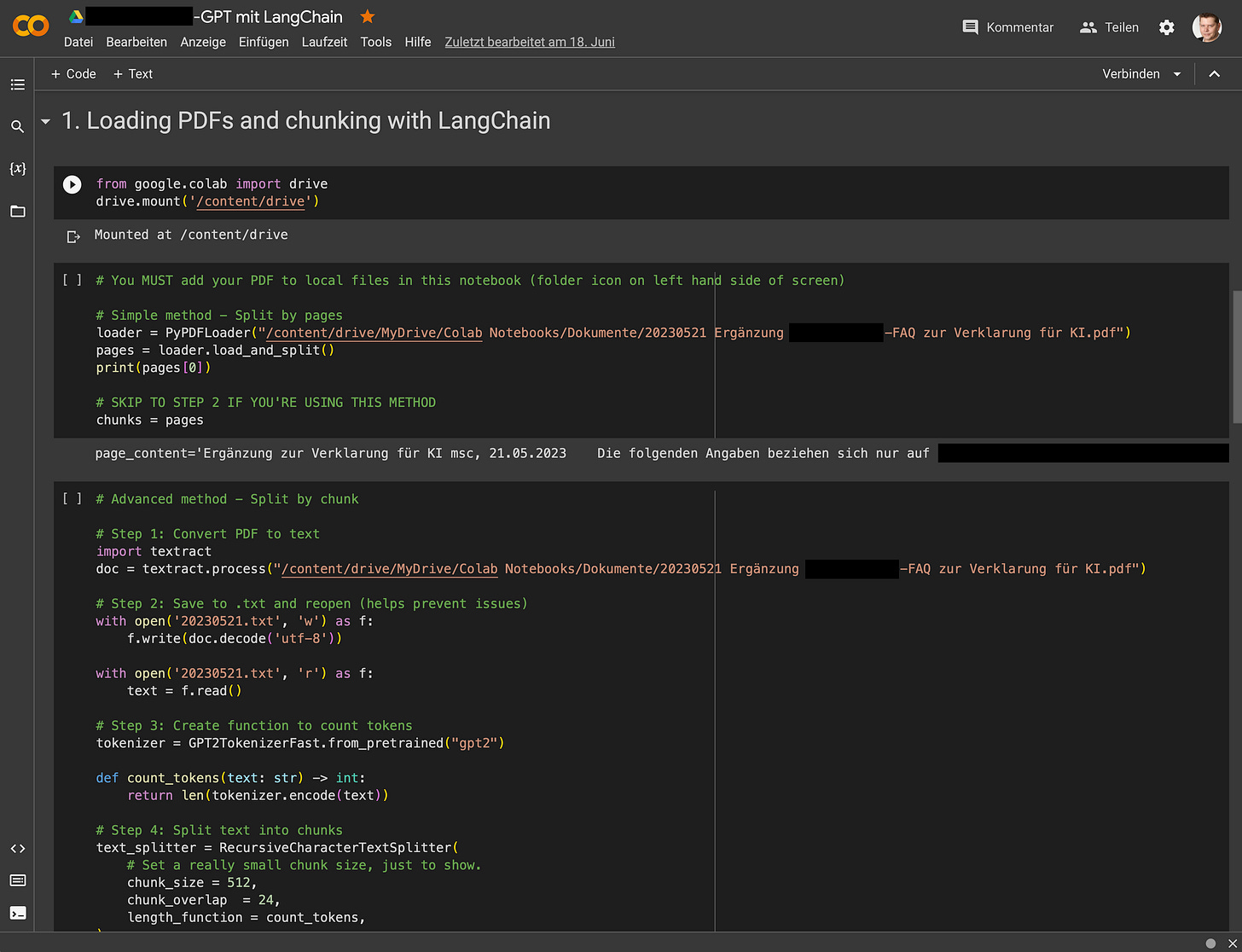Click the heading '1. Loading PDFs and chunking with LangChain'
The height and width of the screenshot is (952, 1242).
click(x=306, y=120)
